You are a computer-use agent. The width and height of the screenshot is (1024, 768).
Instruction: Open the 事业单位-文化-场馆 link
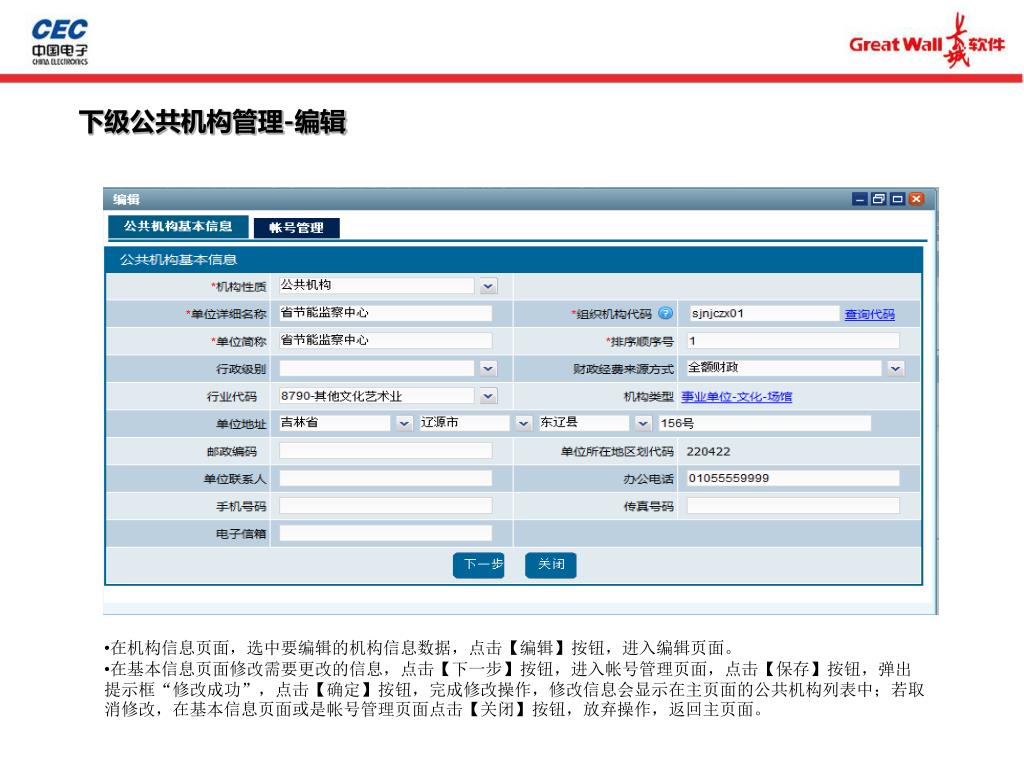coord(737,396)
